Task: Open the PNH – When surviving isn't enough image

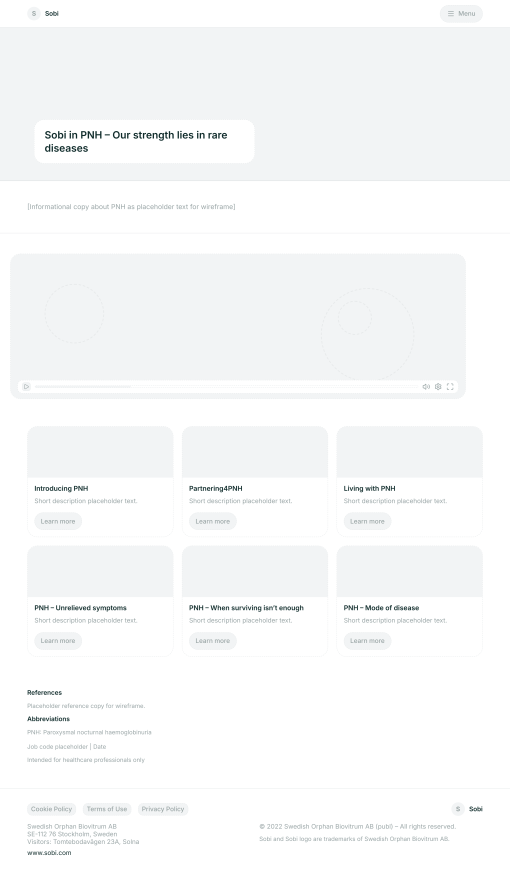Action: pos(255,571)
